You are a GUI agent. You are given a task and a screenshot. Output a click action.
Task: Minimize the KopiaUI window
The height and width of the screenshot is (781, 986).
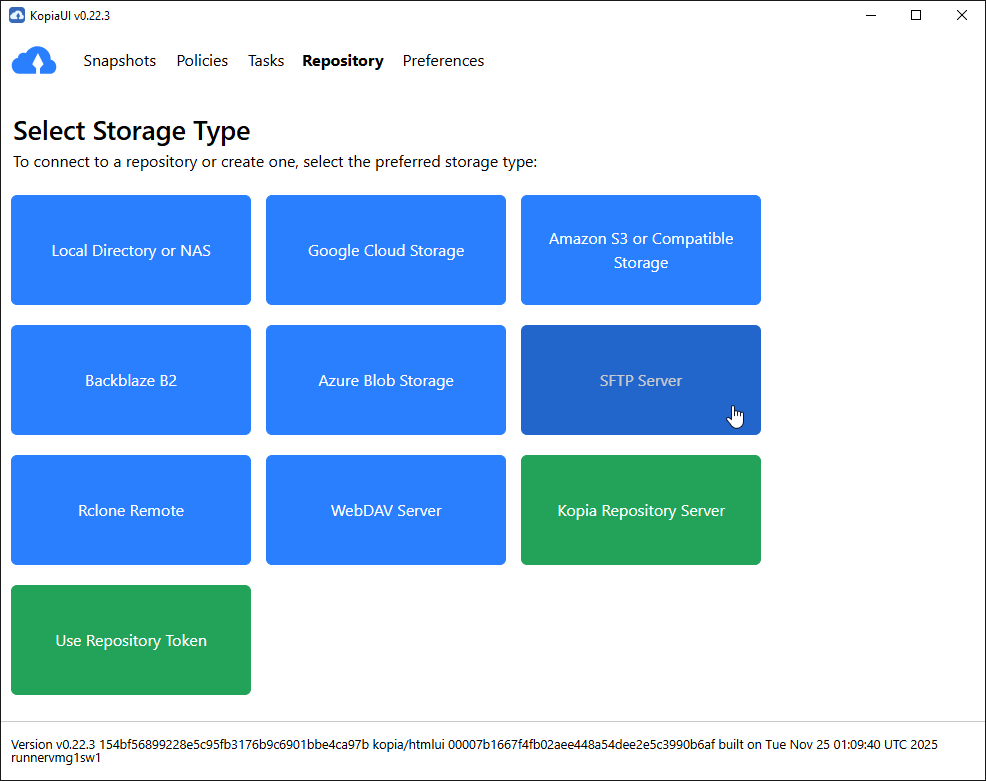870,15
